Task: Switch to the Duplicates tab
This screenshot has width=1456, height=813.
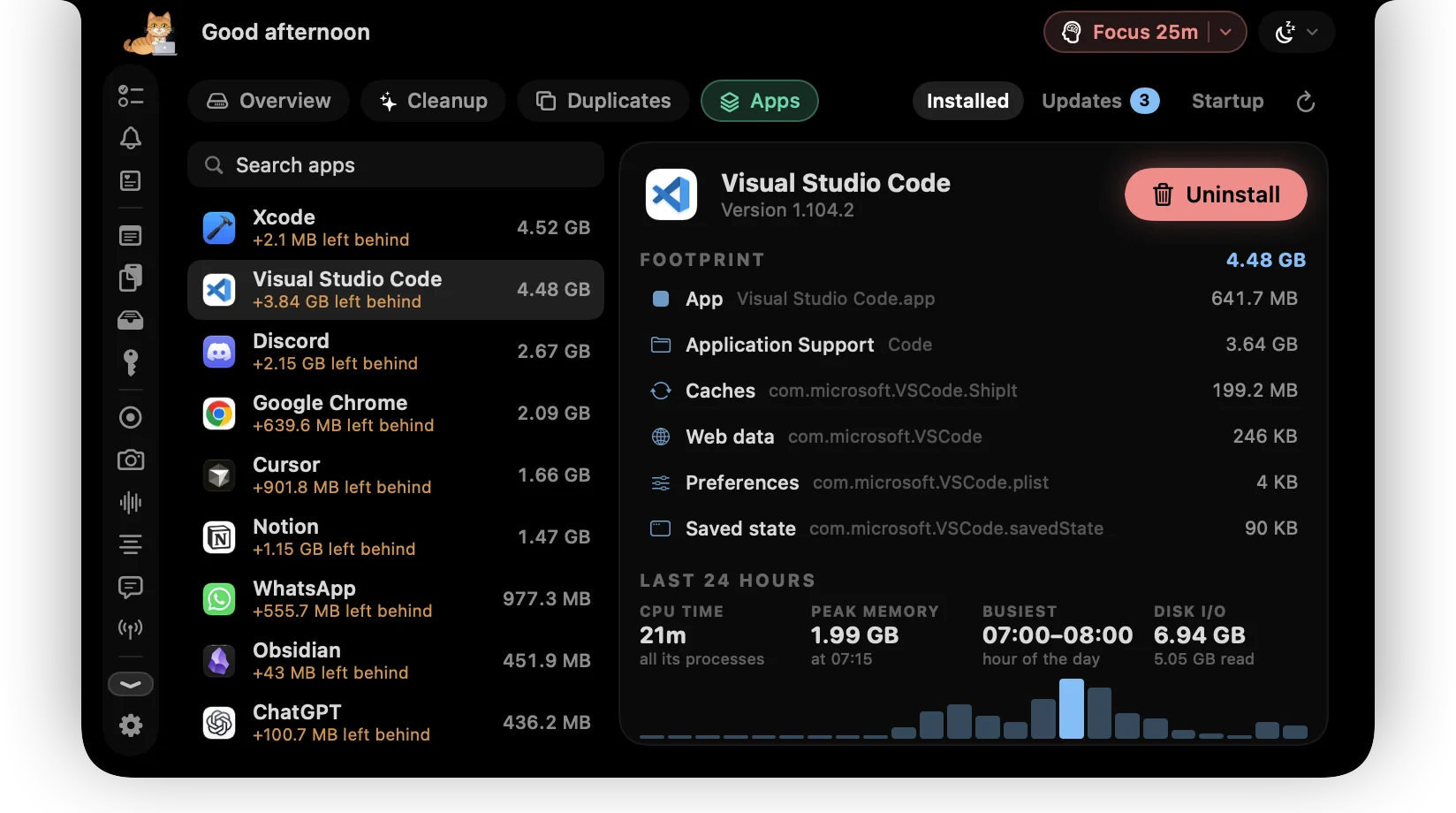Action: 603,101
